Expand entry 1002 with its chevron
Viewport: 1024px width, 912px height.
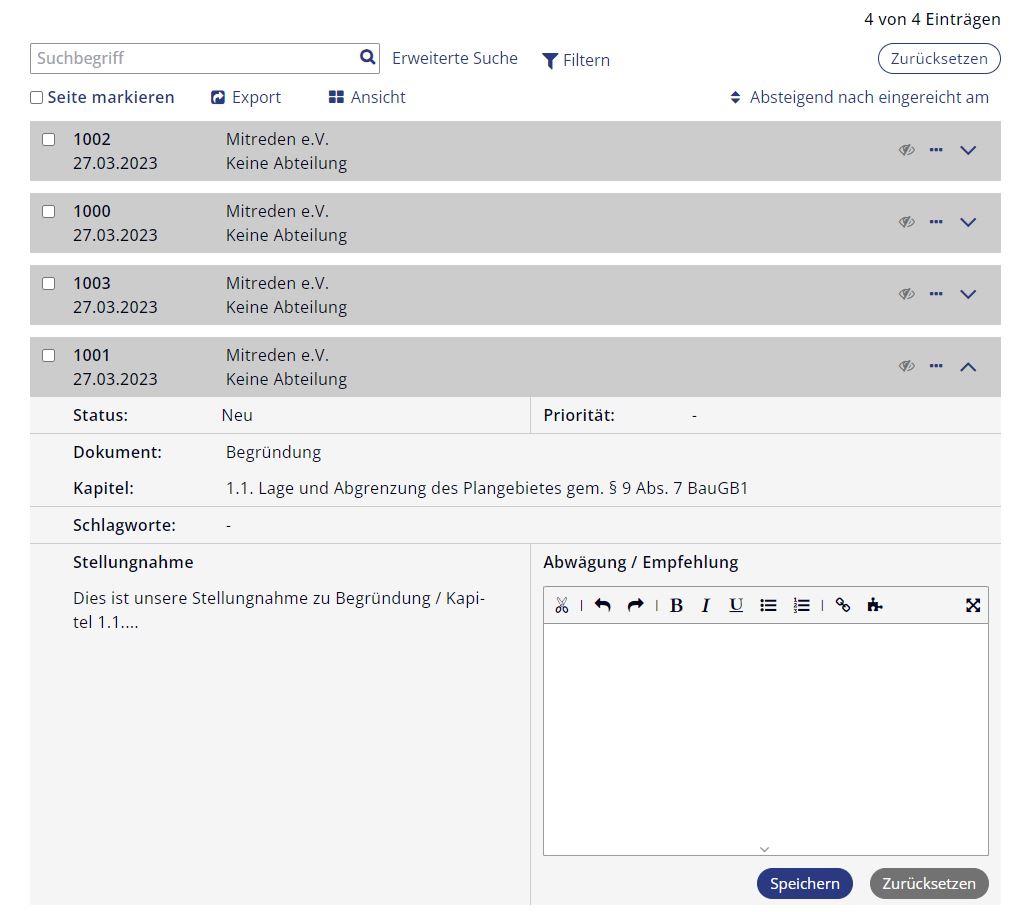[x=967, y=151]
